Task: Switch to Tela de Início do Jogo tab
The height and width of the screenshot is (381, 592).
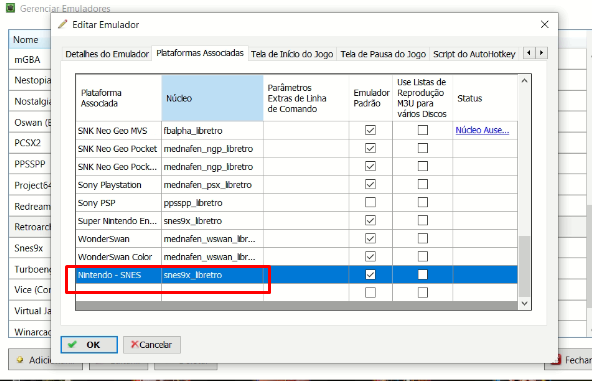Action: (292, 54)
